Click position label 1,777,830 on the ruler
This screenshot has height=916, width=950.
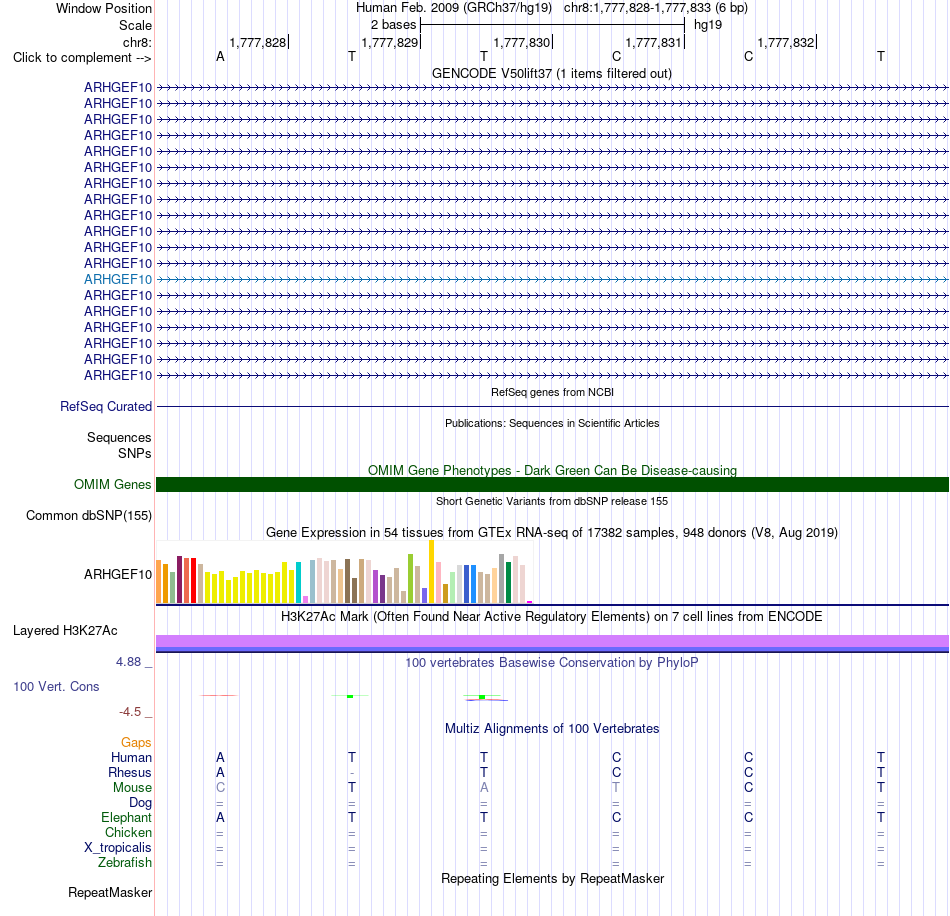click(522, 42)
